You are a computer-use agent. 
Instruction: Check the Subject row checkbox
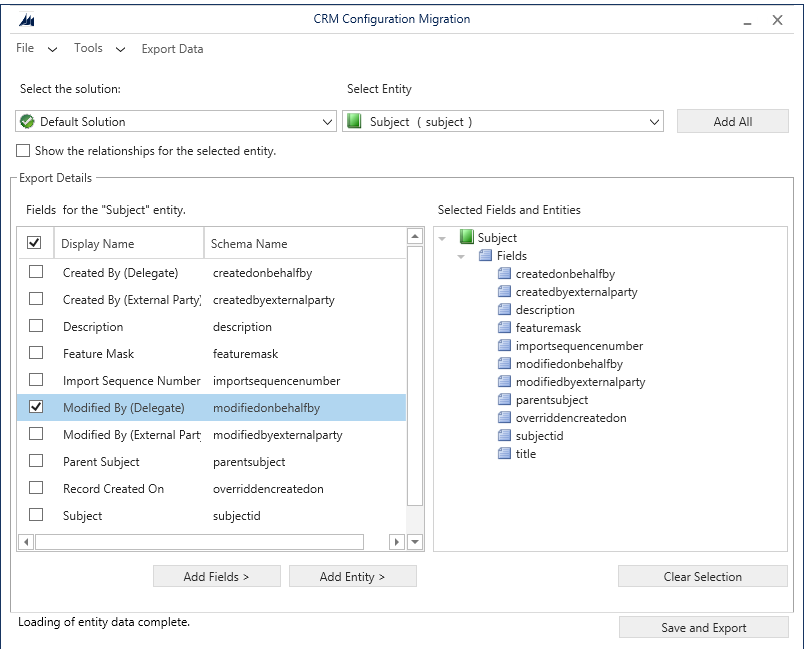(x=36, y=514)
